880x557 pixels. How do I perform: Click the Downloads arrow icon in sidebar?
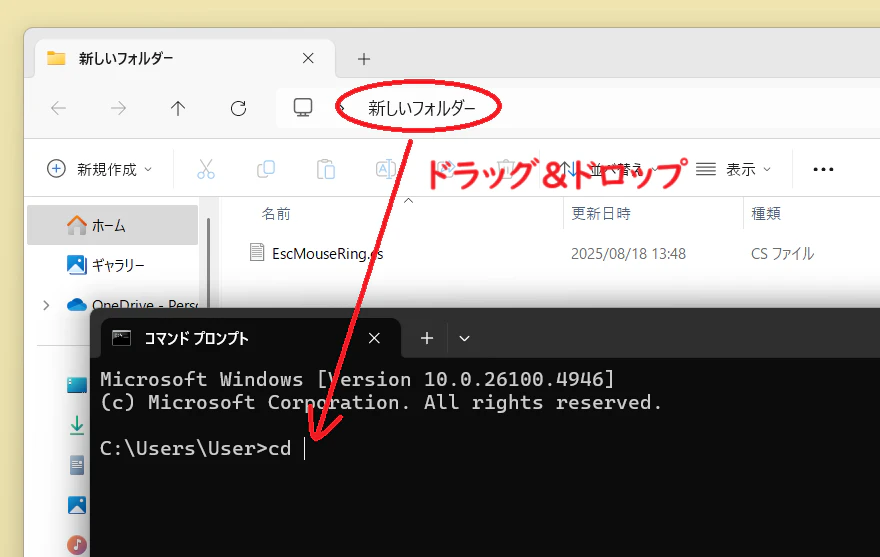coord(77,425)
